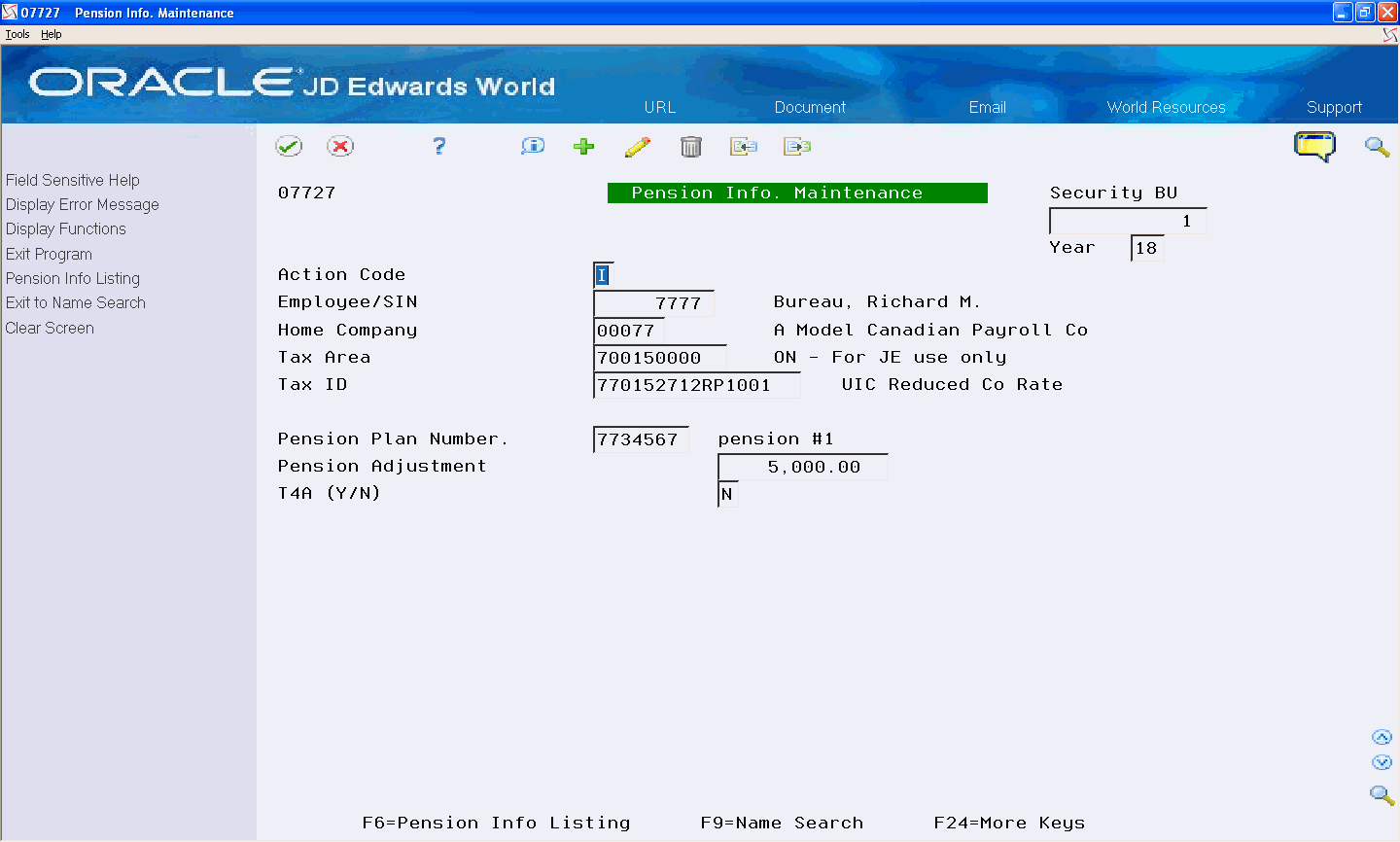Select Clear Screen in sidebar
1400x842 pixels.
click(50, 328)
